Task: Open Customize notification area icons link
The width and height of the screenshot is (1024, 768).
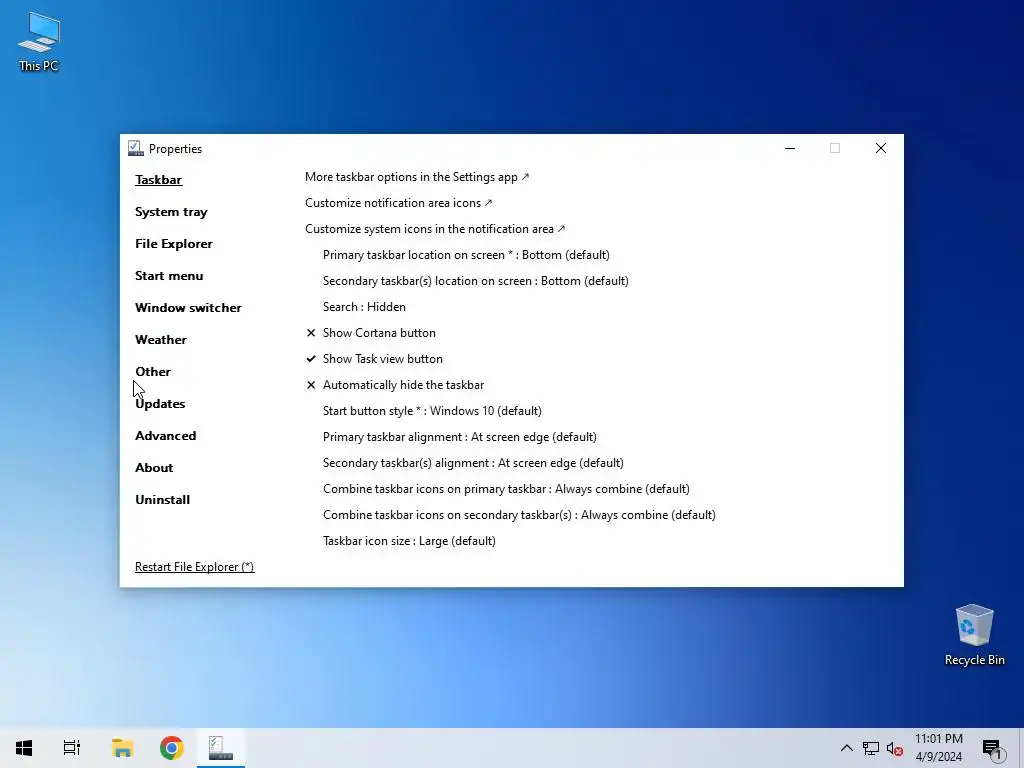Action: tap(398, 203)
